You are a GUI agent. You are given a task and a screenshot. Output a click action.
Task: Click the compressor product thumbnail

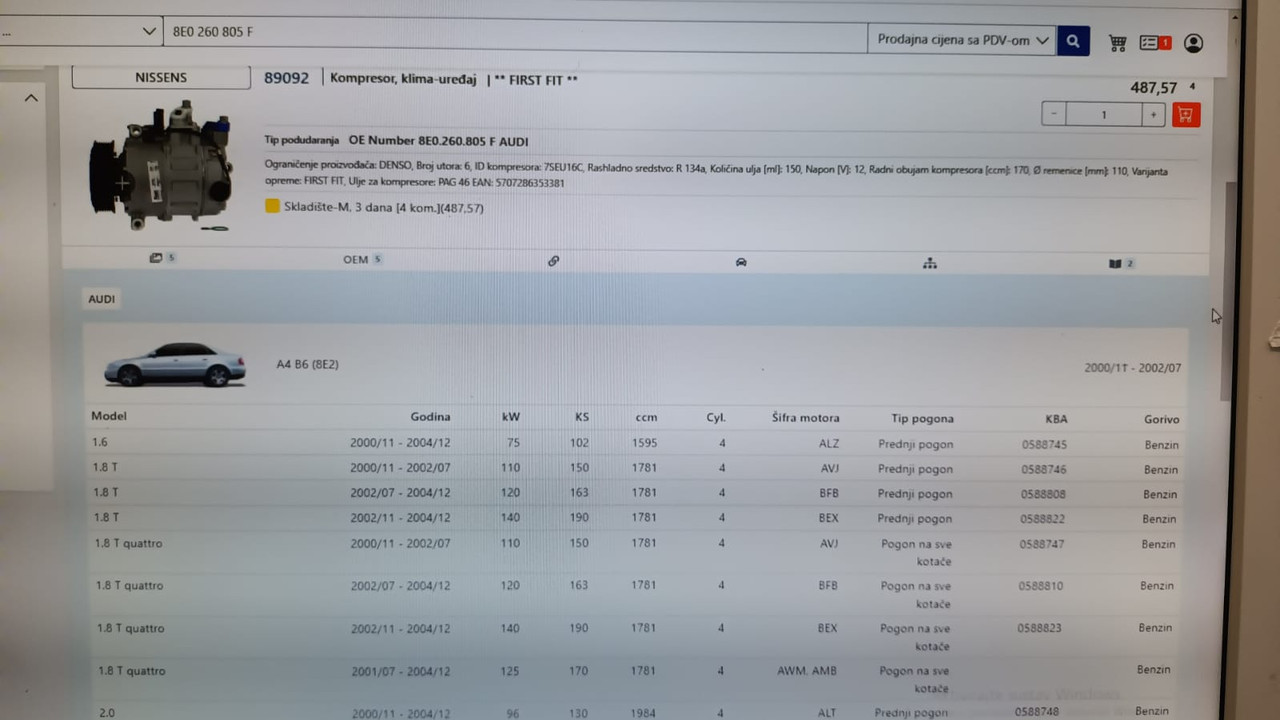coord(162,165)
